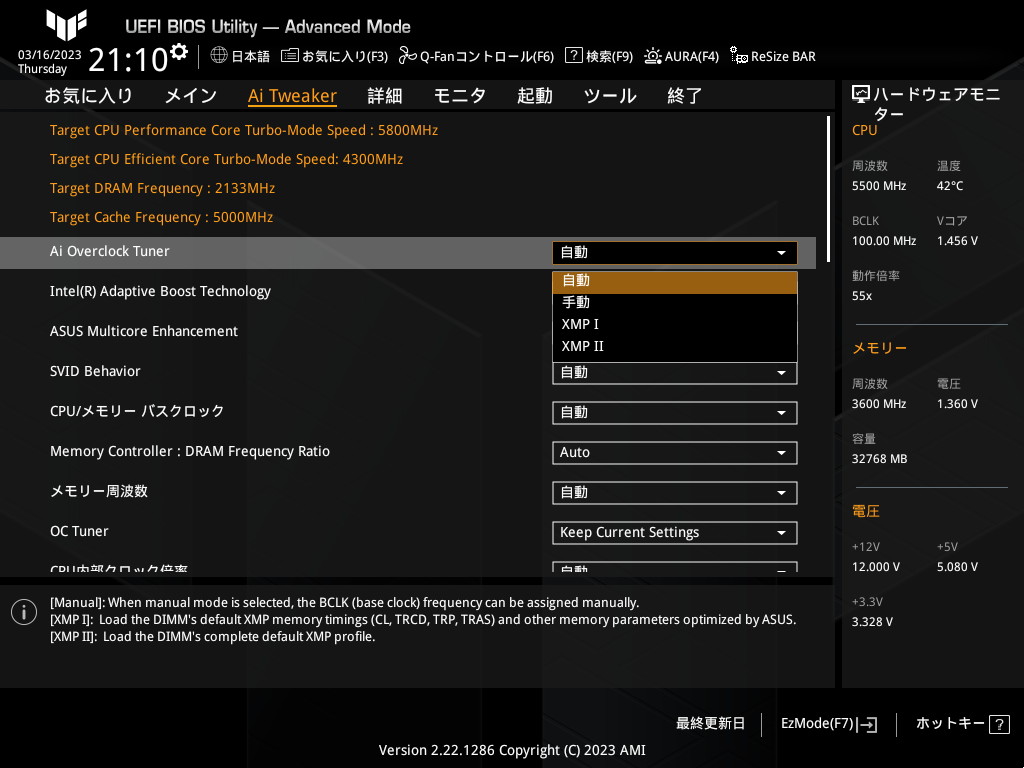This screenshot has width=1024, height=768.
Task: Choose 自動 in the open dropdown list
Action: 675,281
